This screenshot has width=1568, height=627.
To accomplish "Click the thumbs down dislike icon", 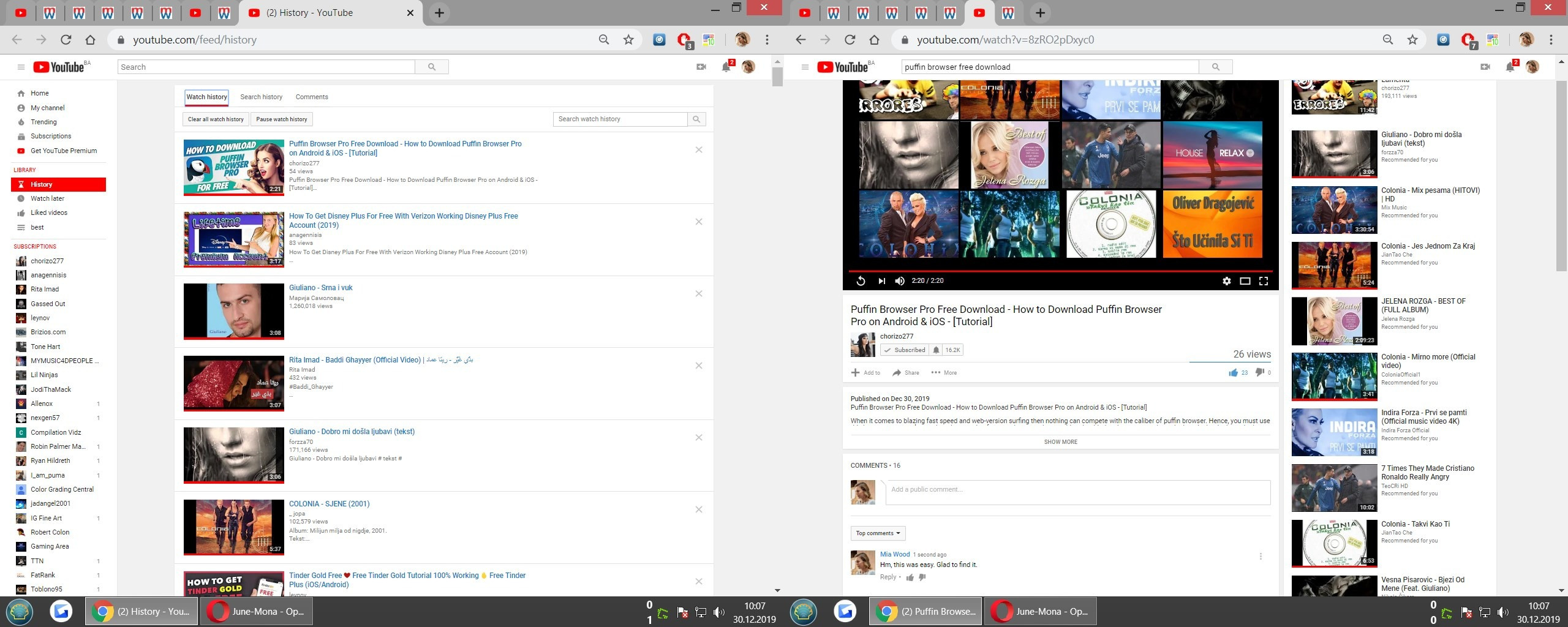I will (x=1259, y=372).
